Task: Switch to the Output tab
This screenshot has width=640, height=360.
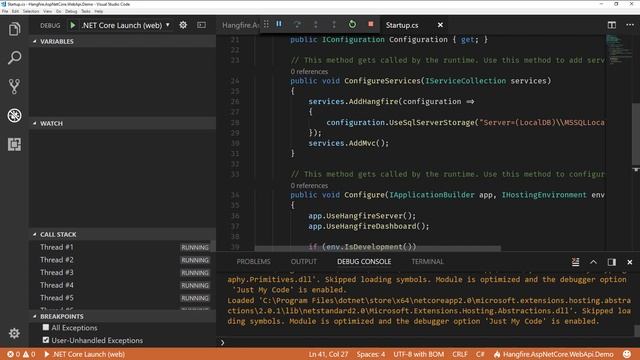Action: [x=304, y=262]
